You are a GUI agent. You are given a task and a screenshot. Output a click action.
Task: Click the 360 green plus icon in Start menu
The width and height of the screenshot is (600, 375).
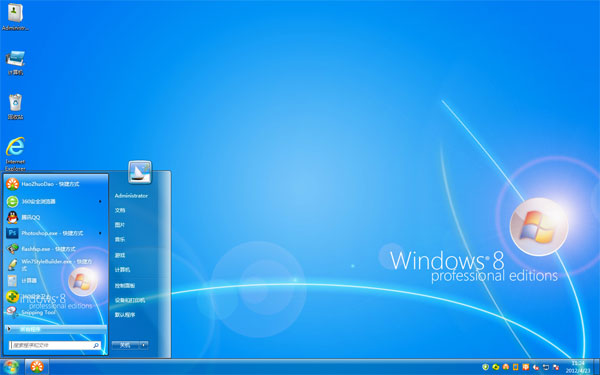[12, 297]
